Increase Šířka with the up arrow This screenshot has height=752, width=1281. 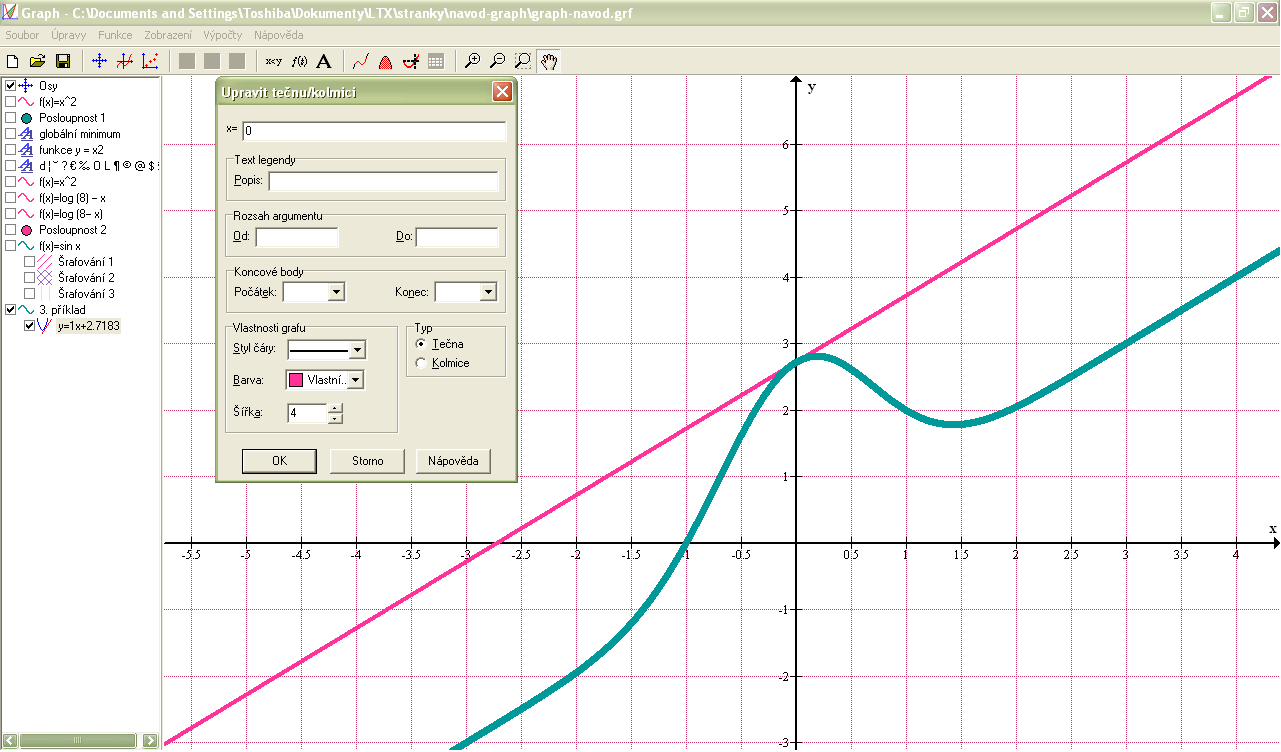point(335,407)
